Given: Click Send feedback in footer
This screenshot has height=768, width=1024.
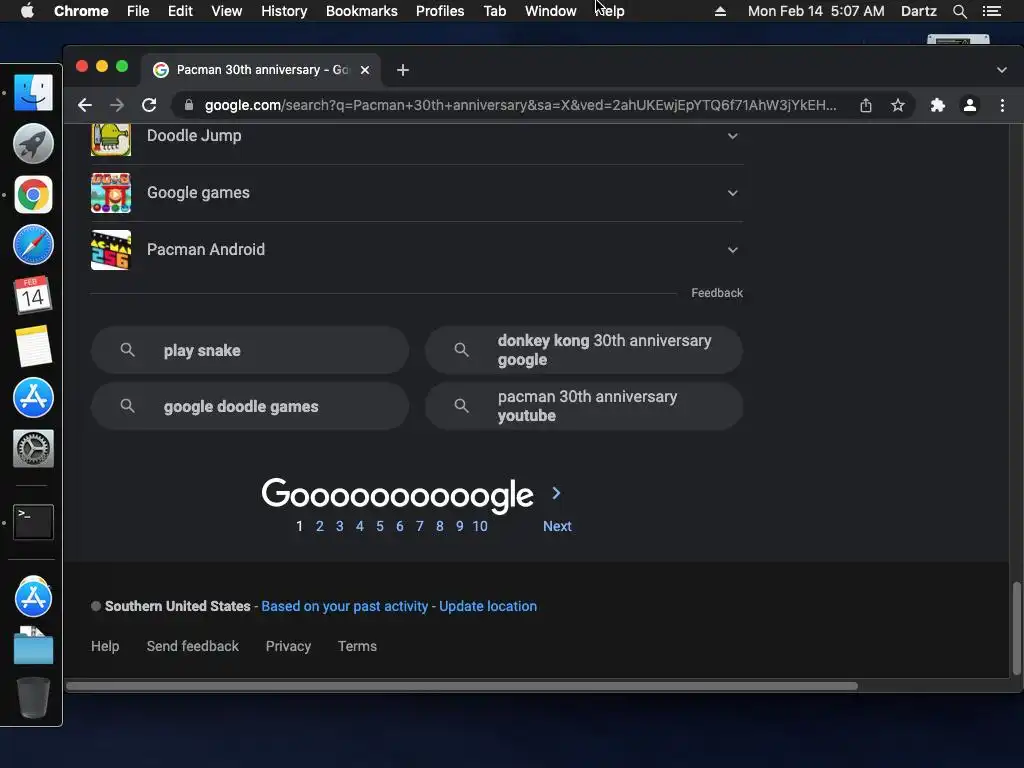Looking at the screenshot, I should coord(193,646).
